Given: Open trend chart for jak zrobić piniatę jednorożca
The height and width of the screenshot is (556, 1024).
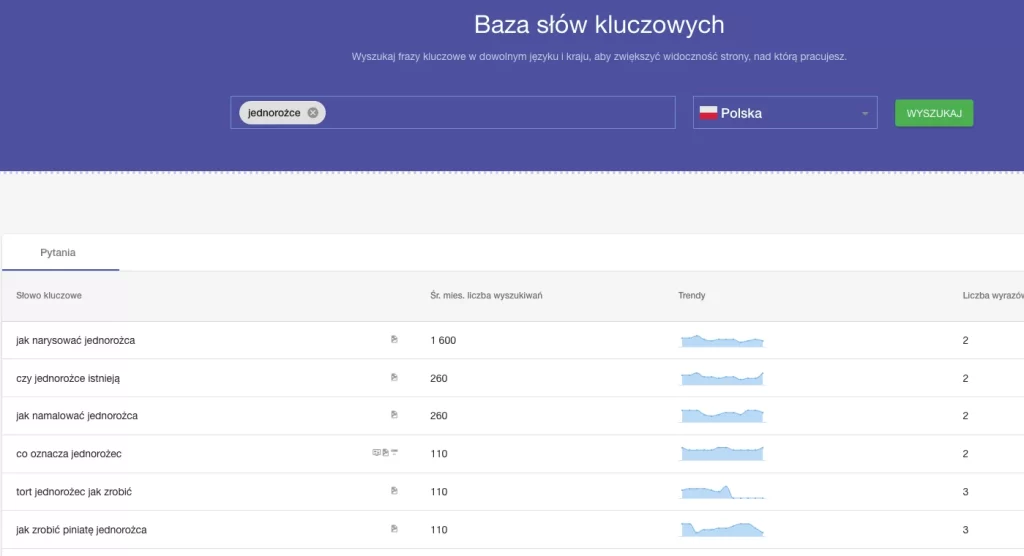Looking at the screenshot, I should coord(722,529).
